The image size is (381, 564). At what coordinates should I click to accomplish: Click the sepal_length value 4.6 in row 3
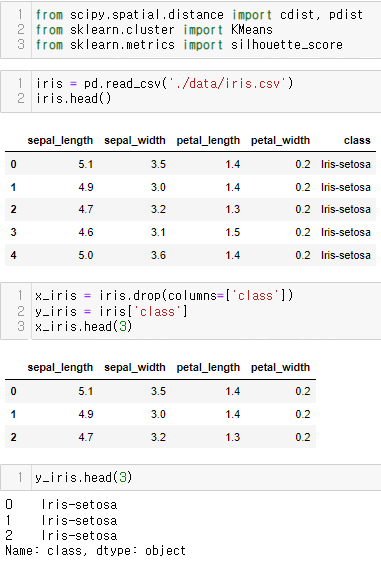[x=86, y=232]
